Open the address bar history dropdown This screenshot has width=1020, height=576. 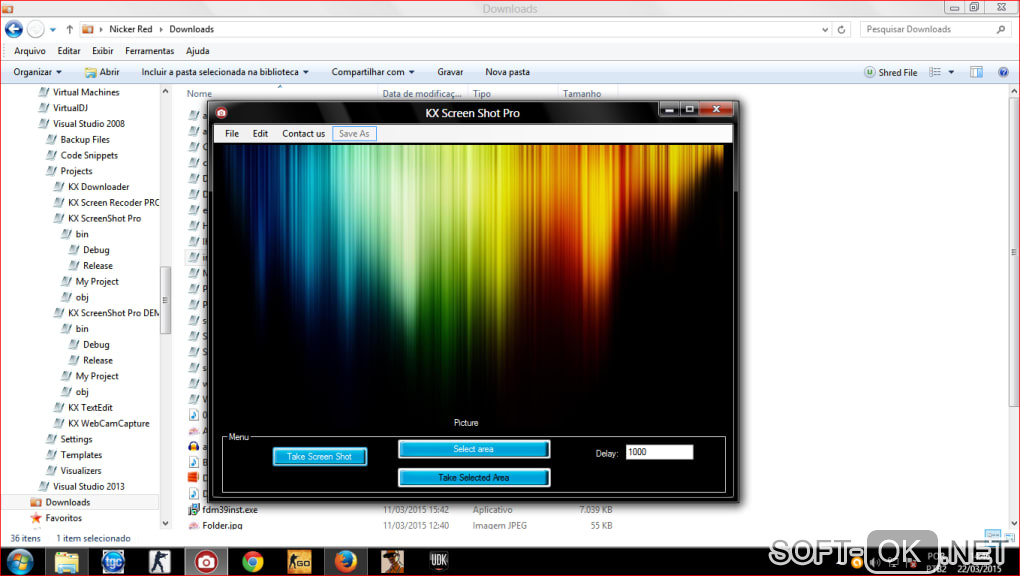825,29
